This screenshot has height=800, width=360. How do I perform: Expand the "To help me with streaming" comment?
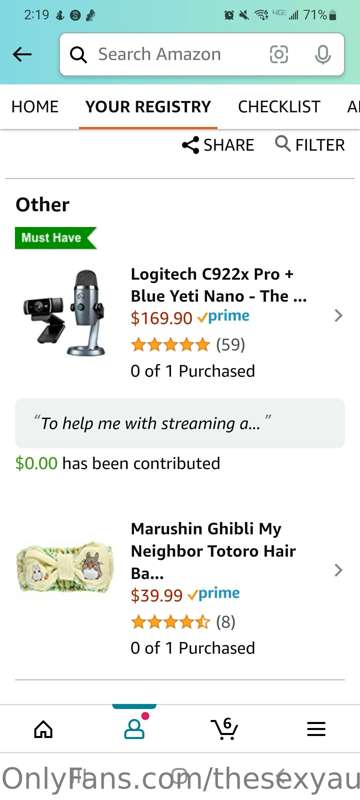pyautogui.click(x=180, y=423)
